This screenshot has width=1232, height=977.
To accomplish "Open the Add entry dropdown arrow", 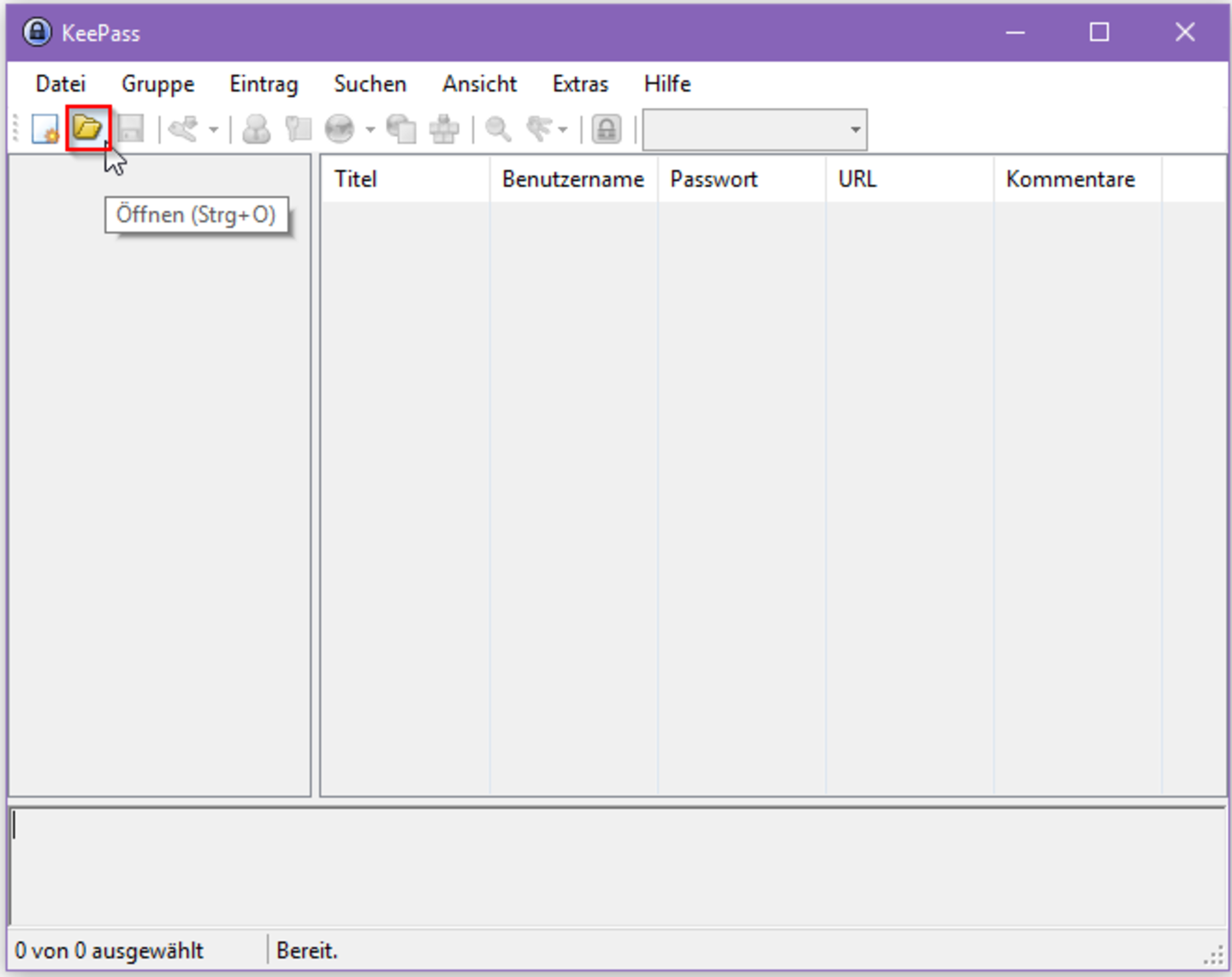I will tap(213, 130).
